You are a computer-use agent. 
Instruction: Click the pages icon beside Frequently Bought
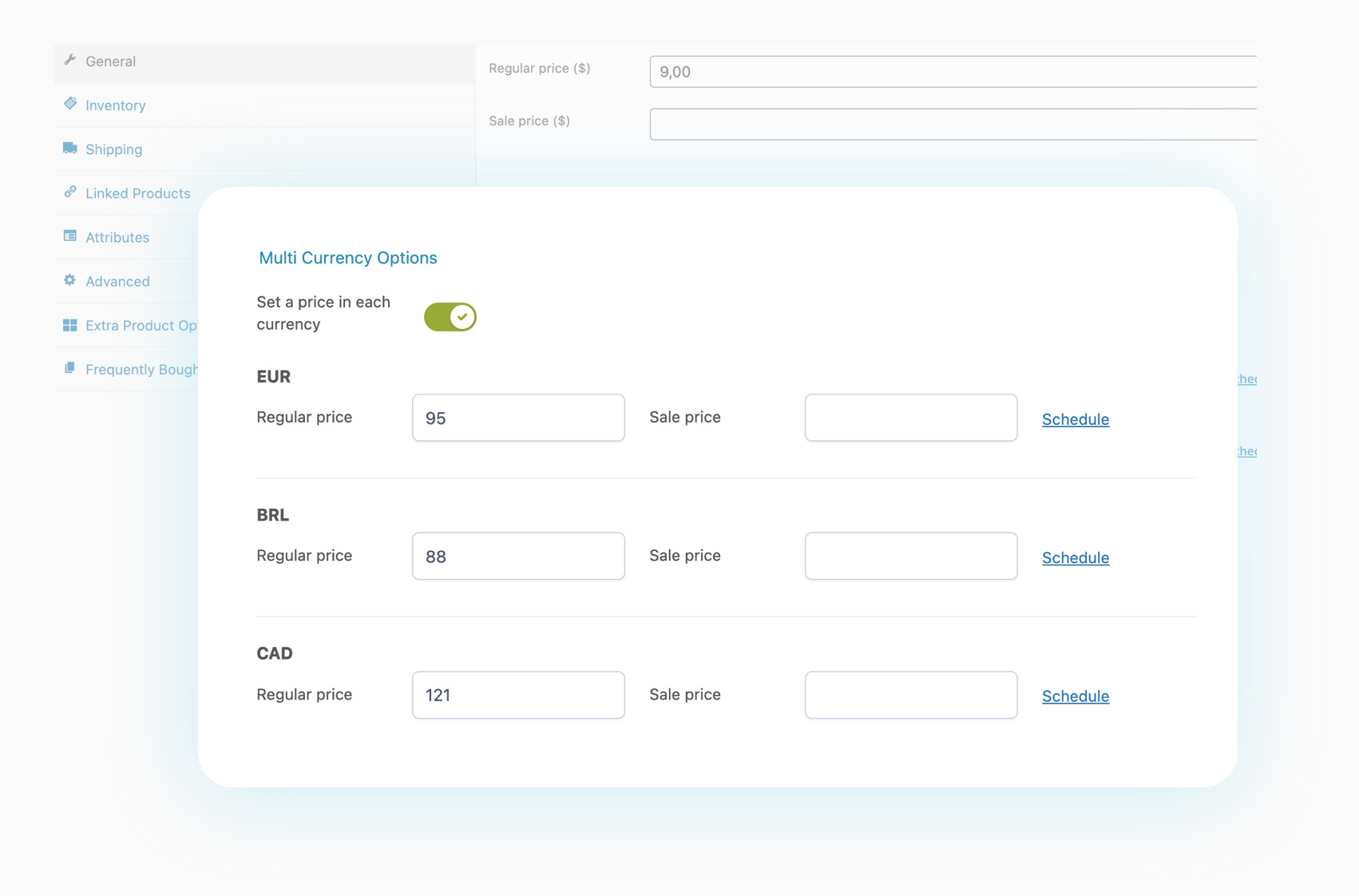tap(70, 367)
